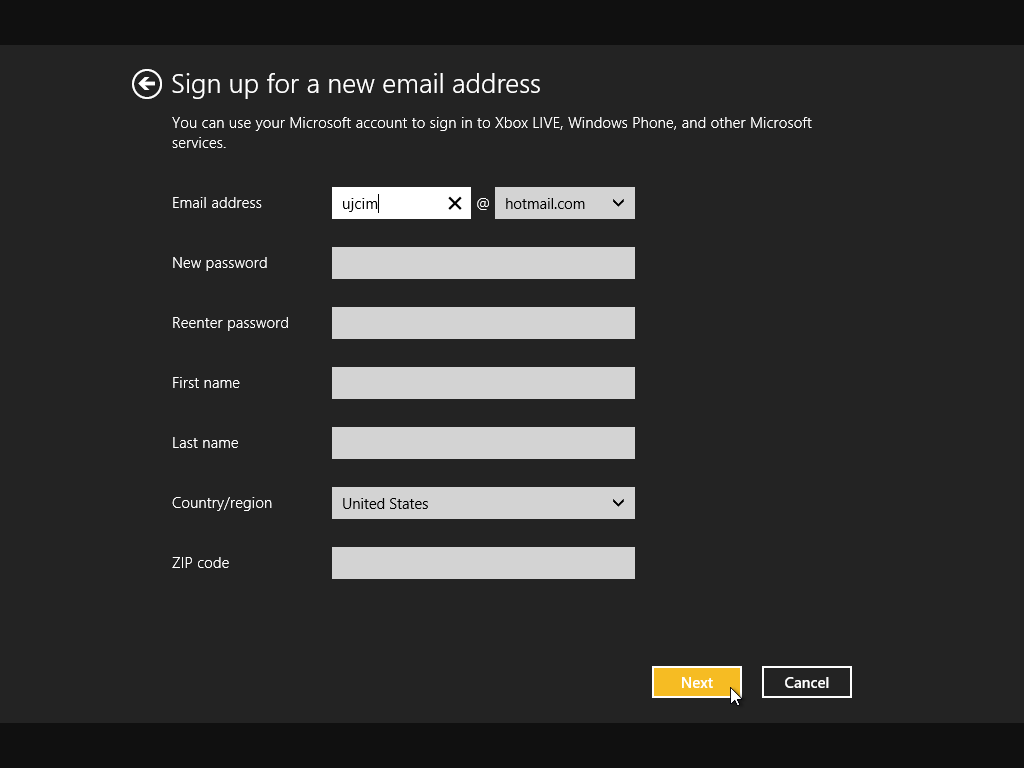Expand the Country/region United States dropdown
Screen dimensions: 1024x768
point(483,503)
